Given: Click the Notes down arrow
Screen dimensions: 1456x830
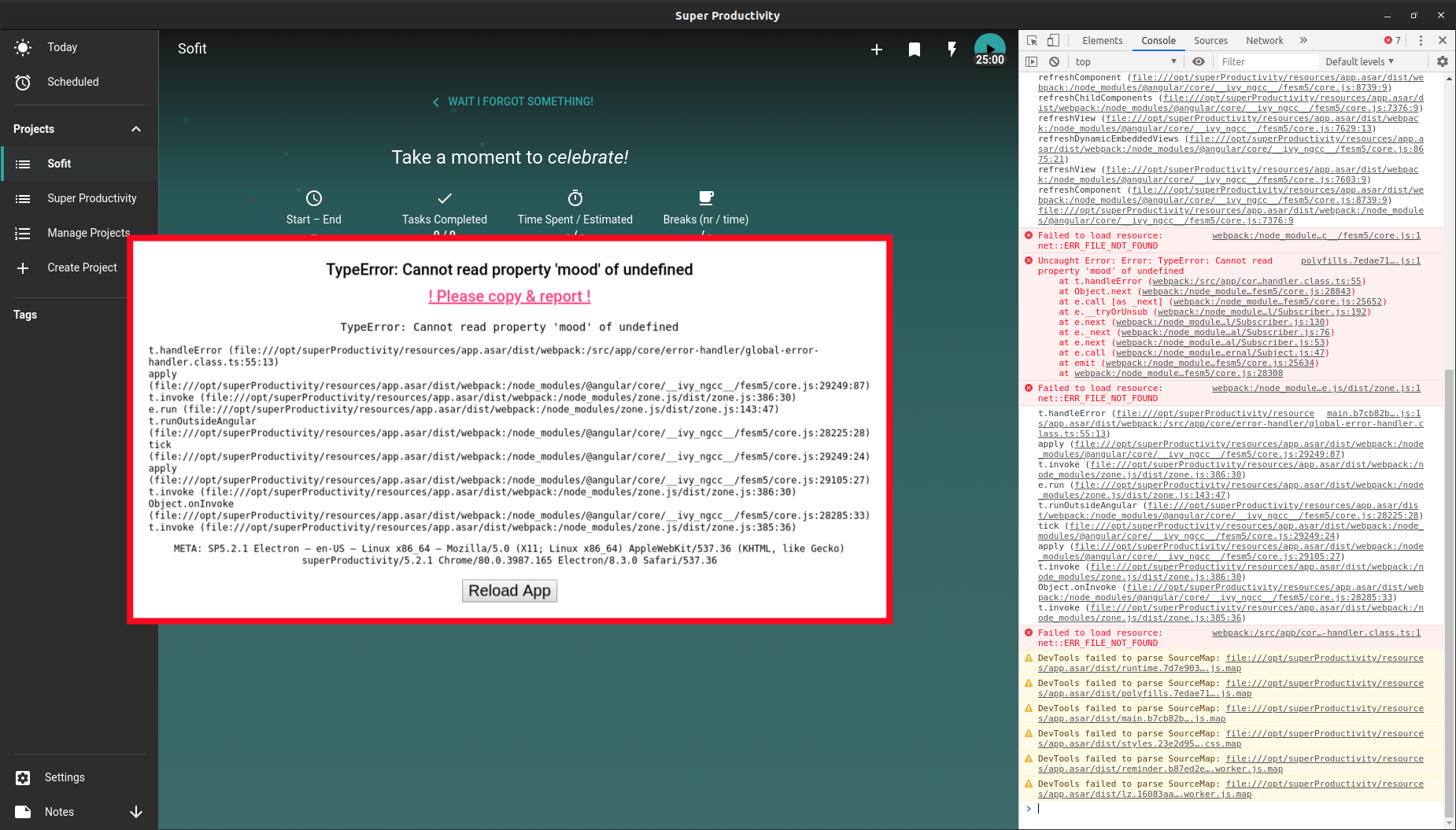Looking at the screenshot, I should click(x=136, y=812).
